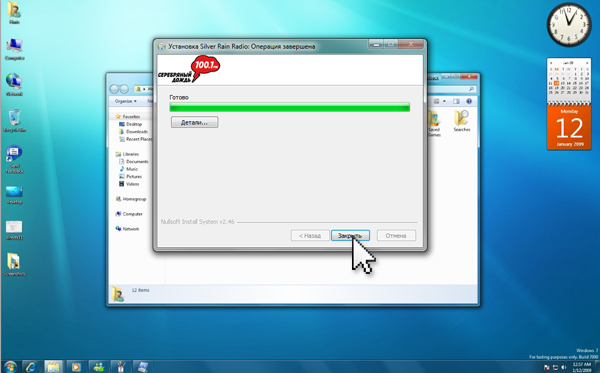Click the Start orb button
This screenshot has width=600, height=373.
click(10, 367)
